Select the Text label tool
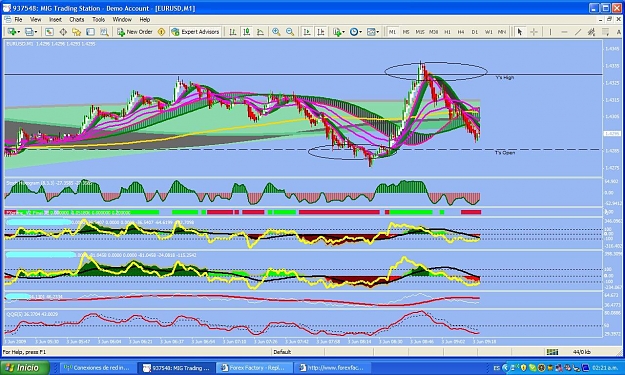This screenshot has width=625, height=375. (619, 32)
